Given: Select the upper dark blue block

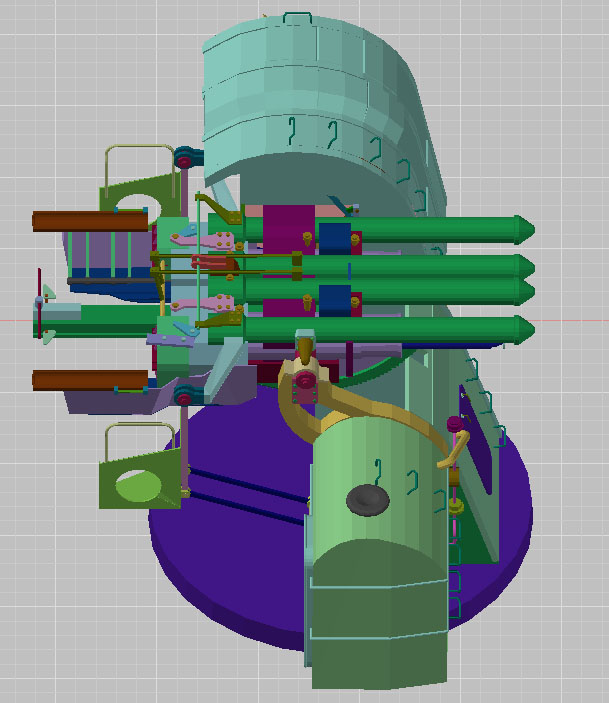Looking at the screenshot, I should tap(335, 239).
